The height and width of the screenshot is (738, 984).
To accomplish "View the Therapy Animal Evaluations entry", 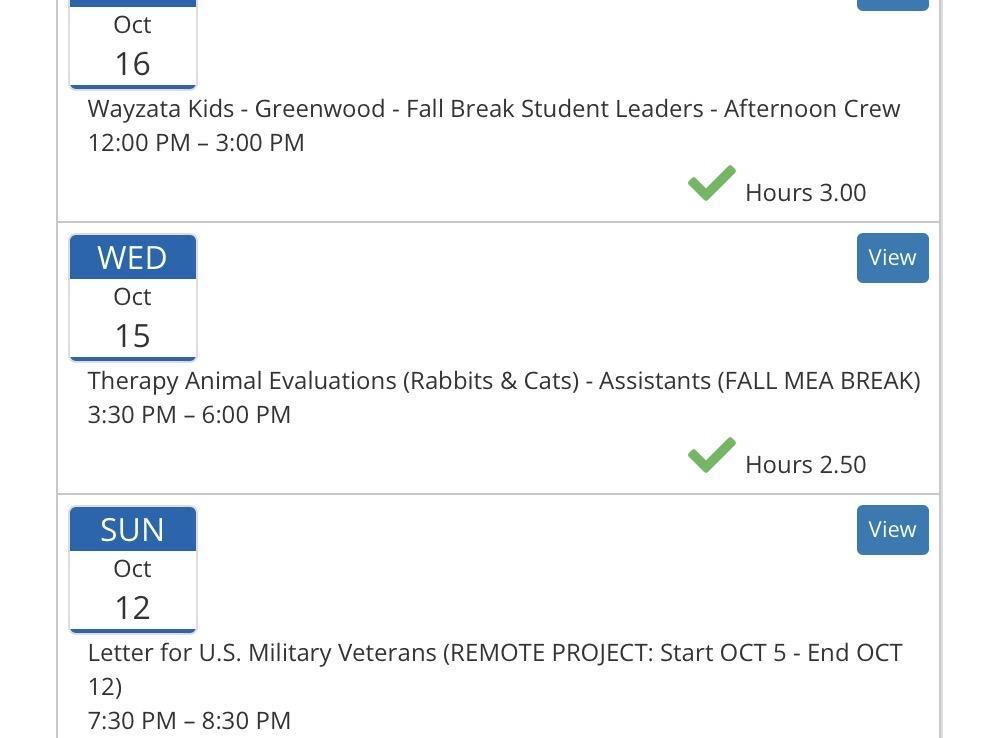I will 892,258.
